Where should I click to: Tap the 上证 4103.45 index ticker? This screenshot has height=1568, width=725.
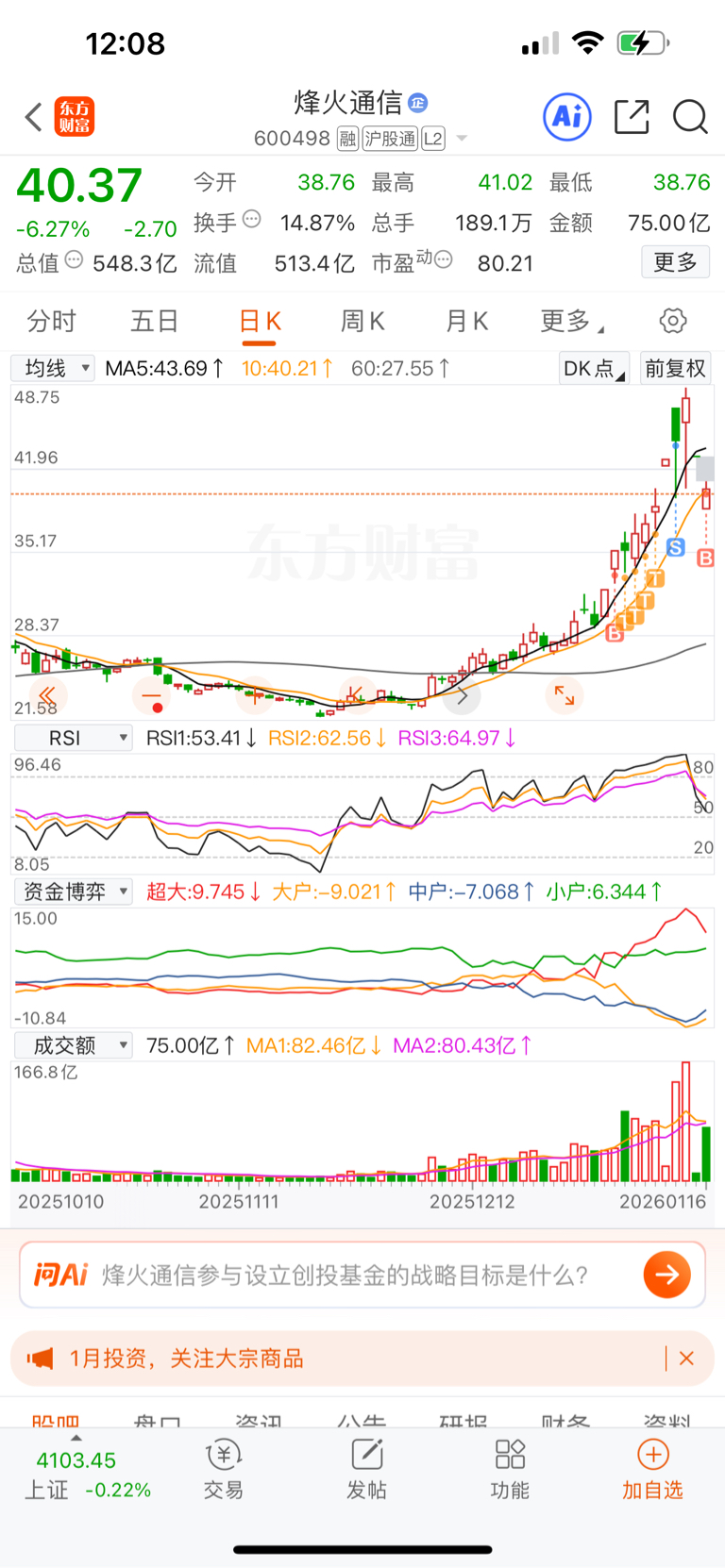88,1475
